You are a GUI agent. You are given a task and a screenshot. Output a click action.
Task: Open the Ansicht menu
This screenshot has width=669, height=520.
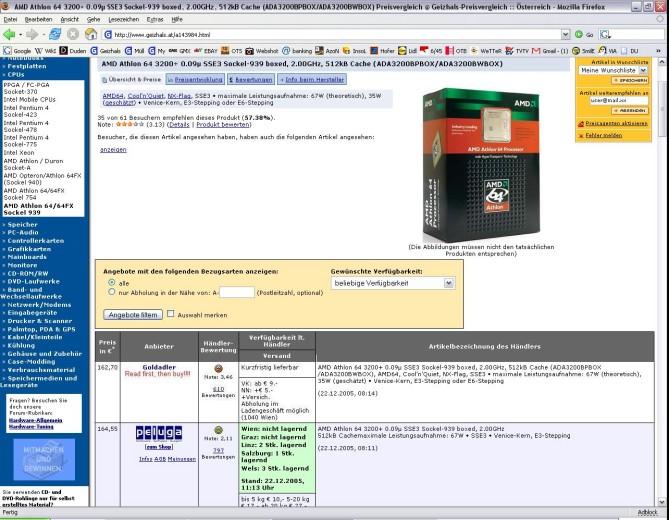(70, 20)
